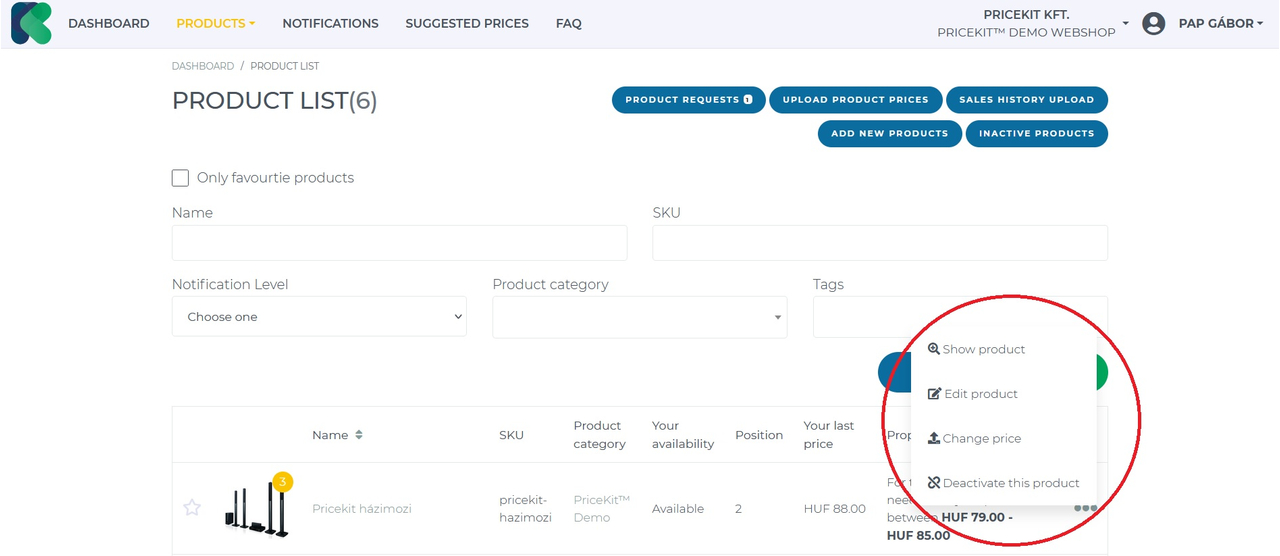This screenshot has height=556, width=1280.
Task: Click the Product category column header
Action: (x=600, y=434)
